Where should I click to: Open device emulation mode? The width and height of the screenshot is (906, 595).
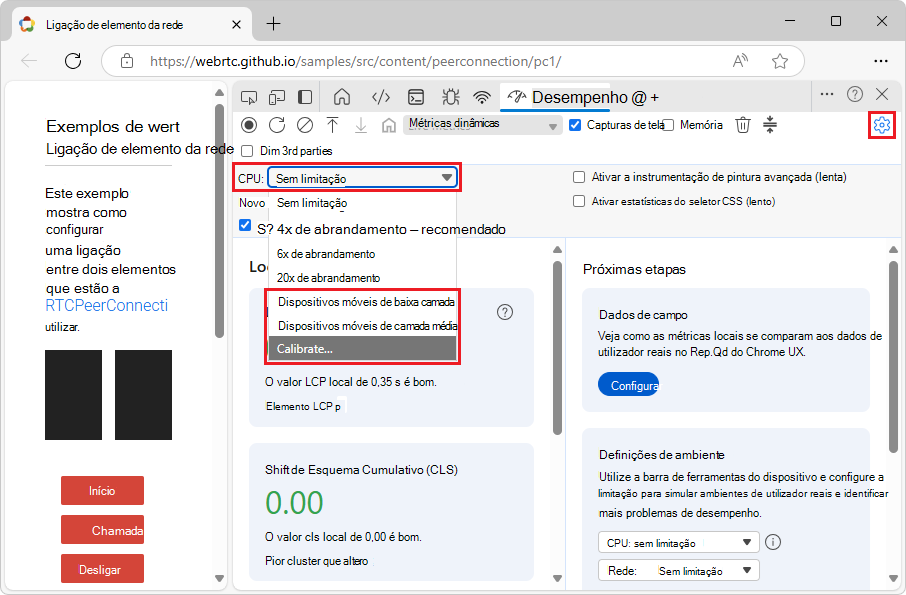(277, 97)
